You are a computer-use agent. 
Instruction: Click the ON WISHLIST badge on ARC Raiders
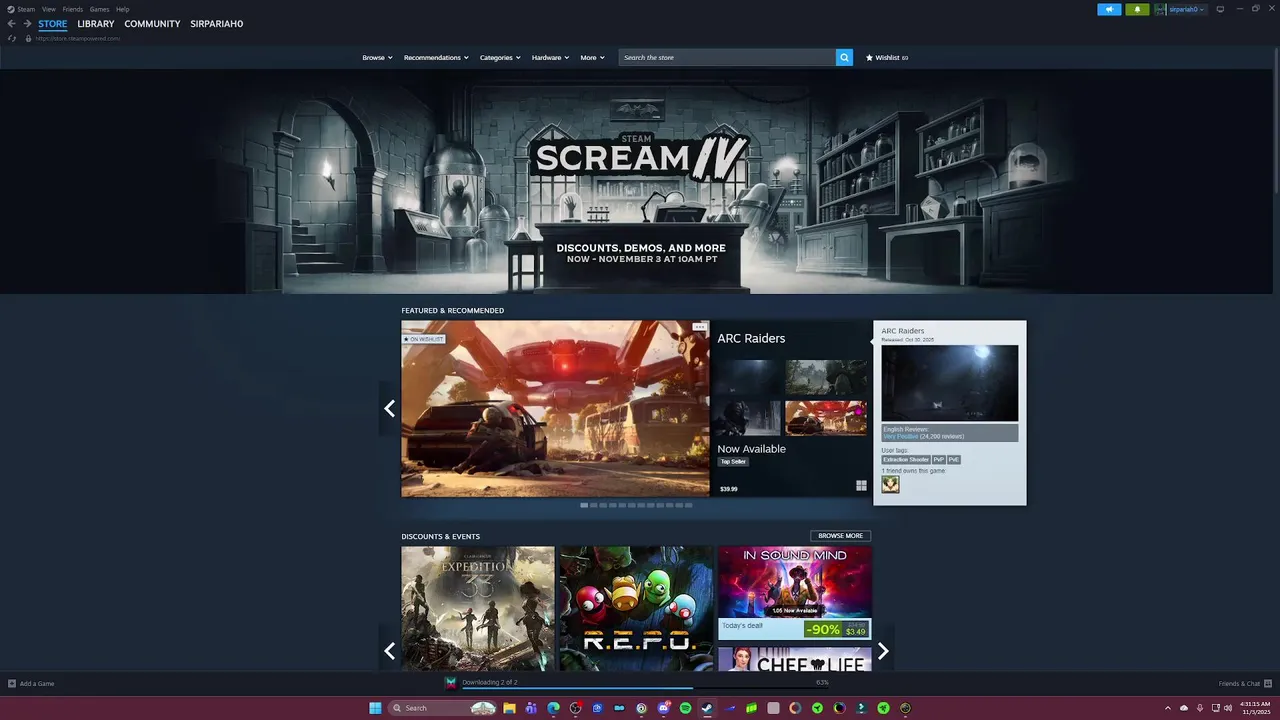[424, 339]
